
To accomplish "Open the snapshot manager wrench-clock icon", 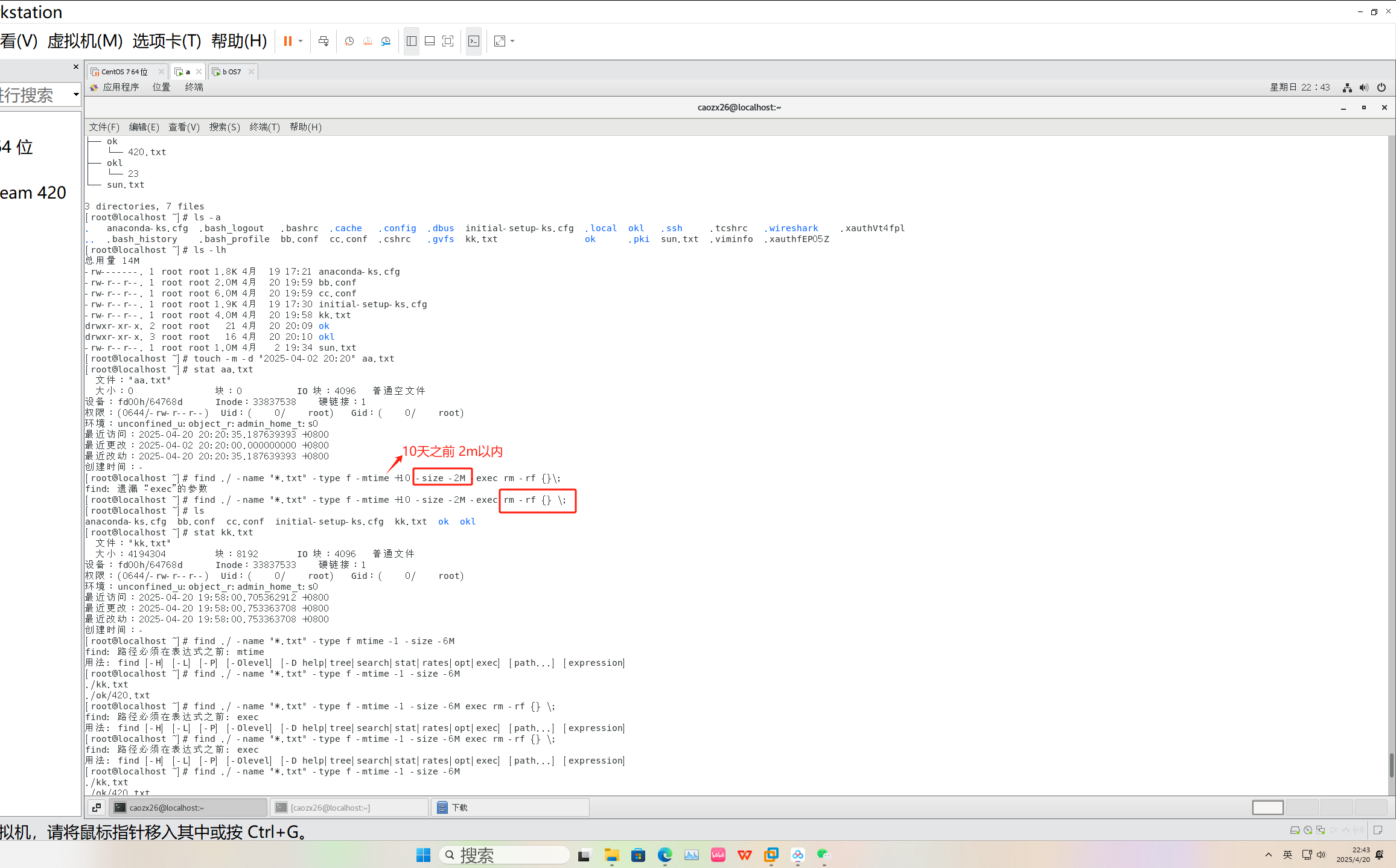I will [x=386, y=41].
